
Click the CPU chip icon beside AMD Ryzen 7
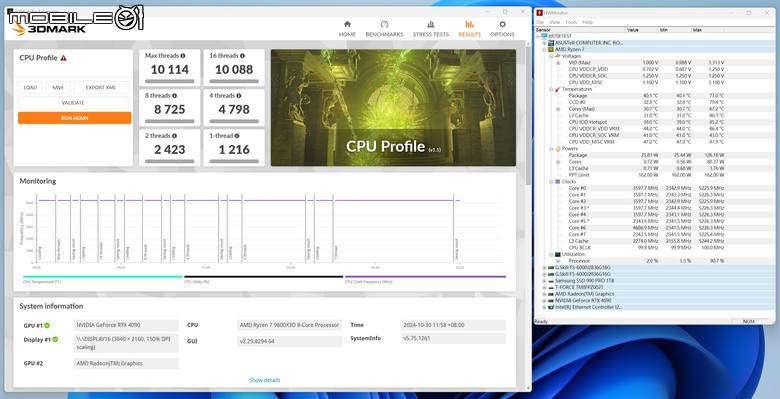point(551,49)
